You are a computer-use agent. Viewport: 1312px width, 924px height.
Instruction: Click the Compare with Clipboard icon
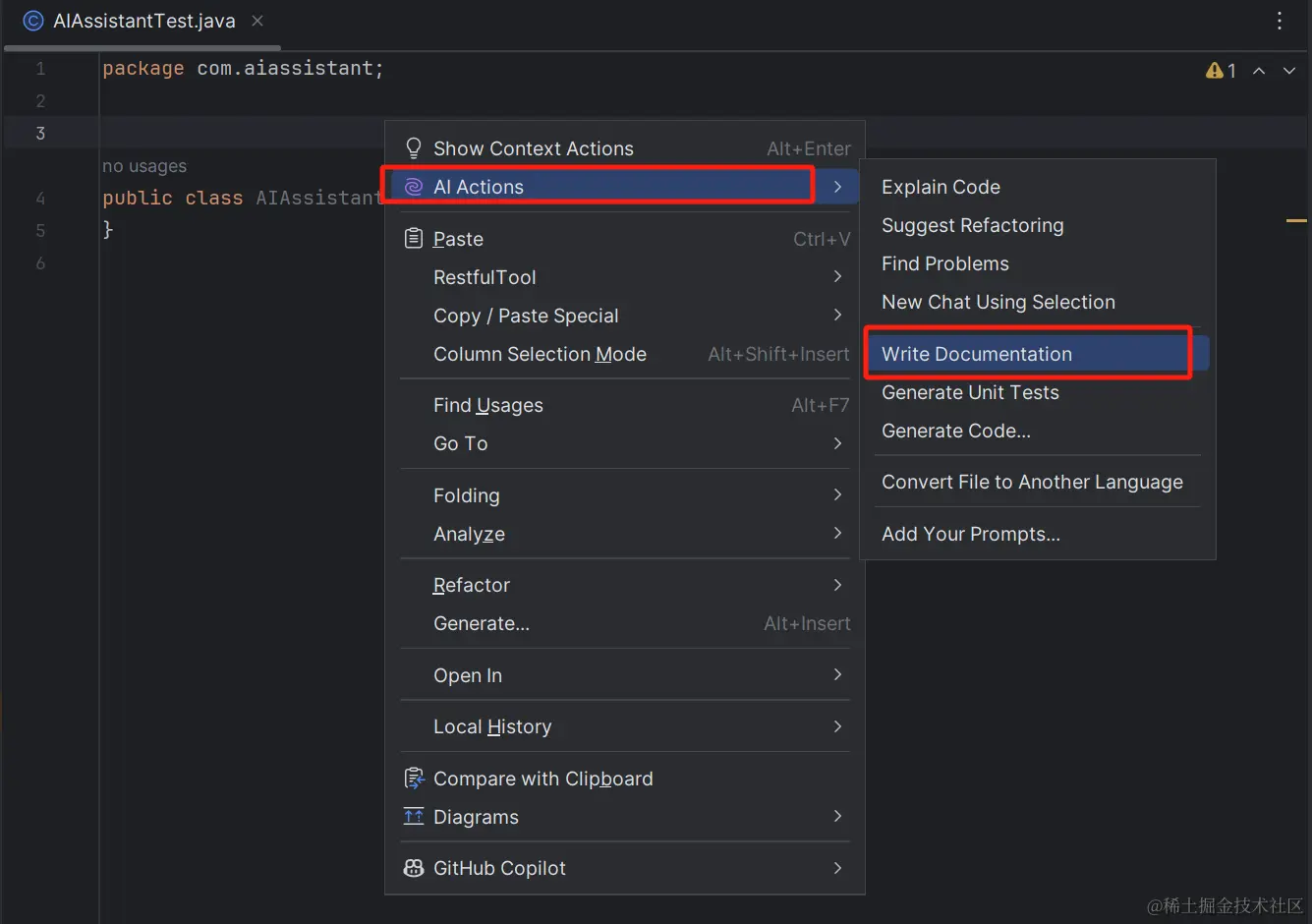click(x=414, y=779)
